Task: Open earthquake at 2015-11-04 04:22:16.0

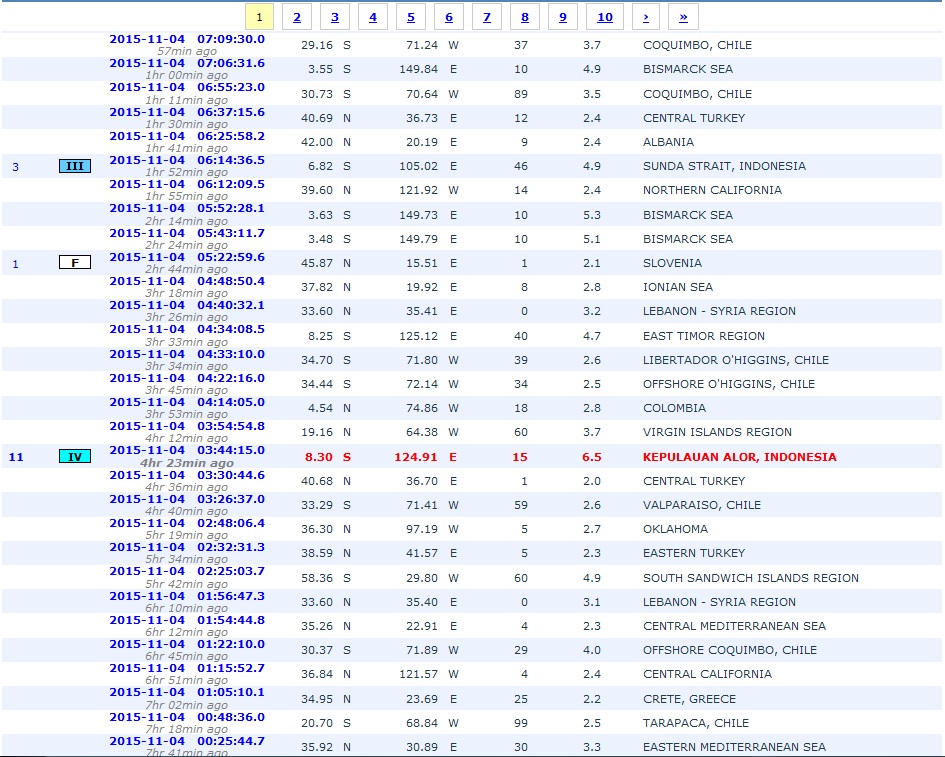Action: [187, 378]
